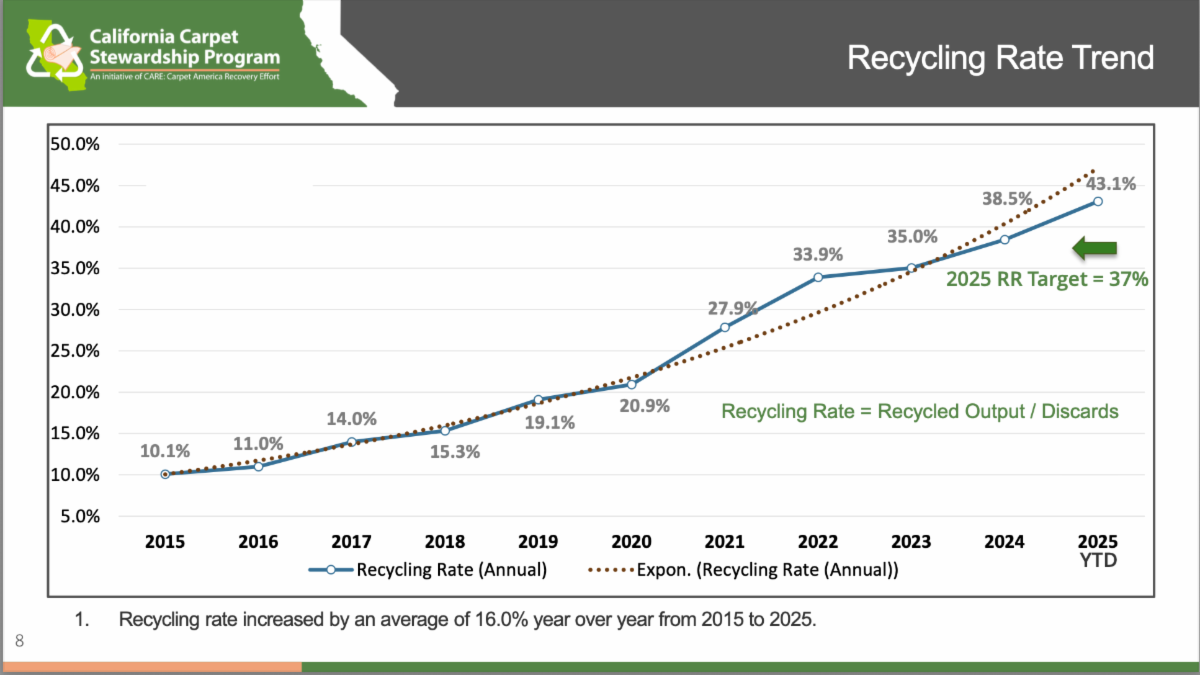This screenshot has width=1200, height=675.
Task: Click the 30.0% y-axis label
Action: pos(76,309)
